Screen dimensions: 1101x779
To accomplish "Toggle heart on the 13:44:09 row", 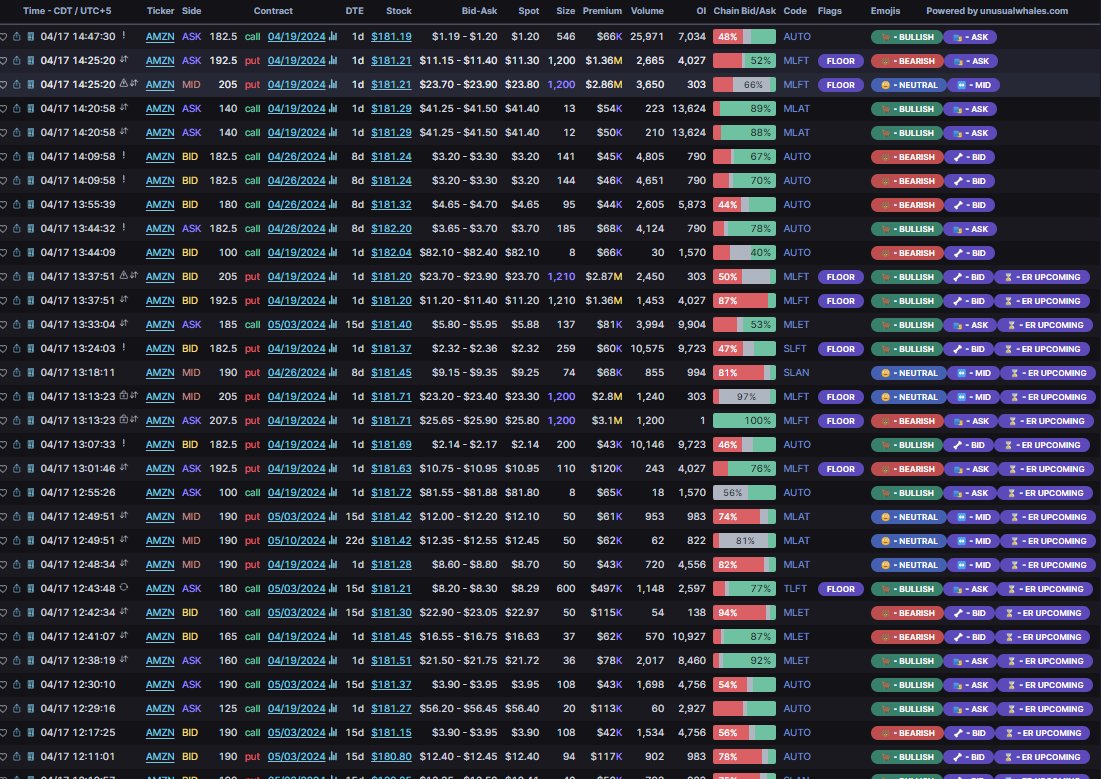I will point(4,252).
